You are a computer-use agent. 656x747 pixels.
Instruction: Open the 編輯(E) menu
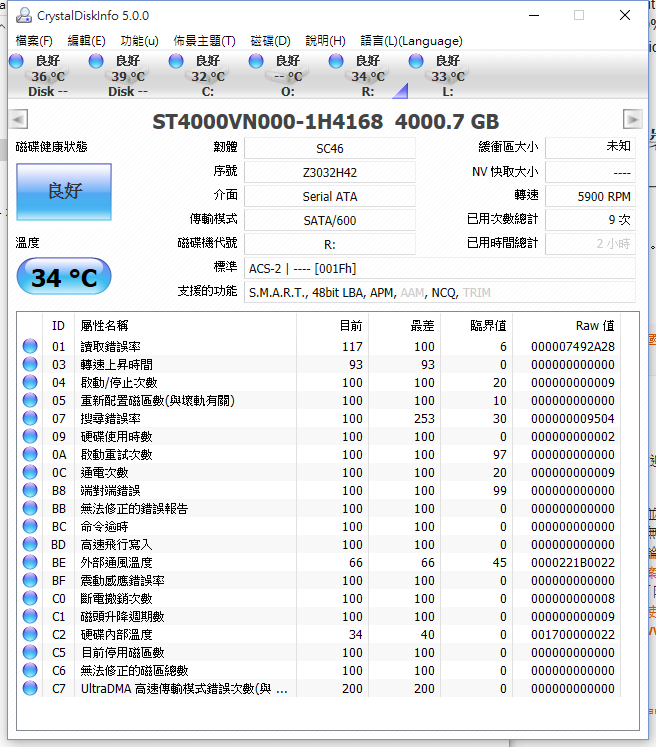86,41
